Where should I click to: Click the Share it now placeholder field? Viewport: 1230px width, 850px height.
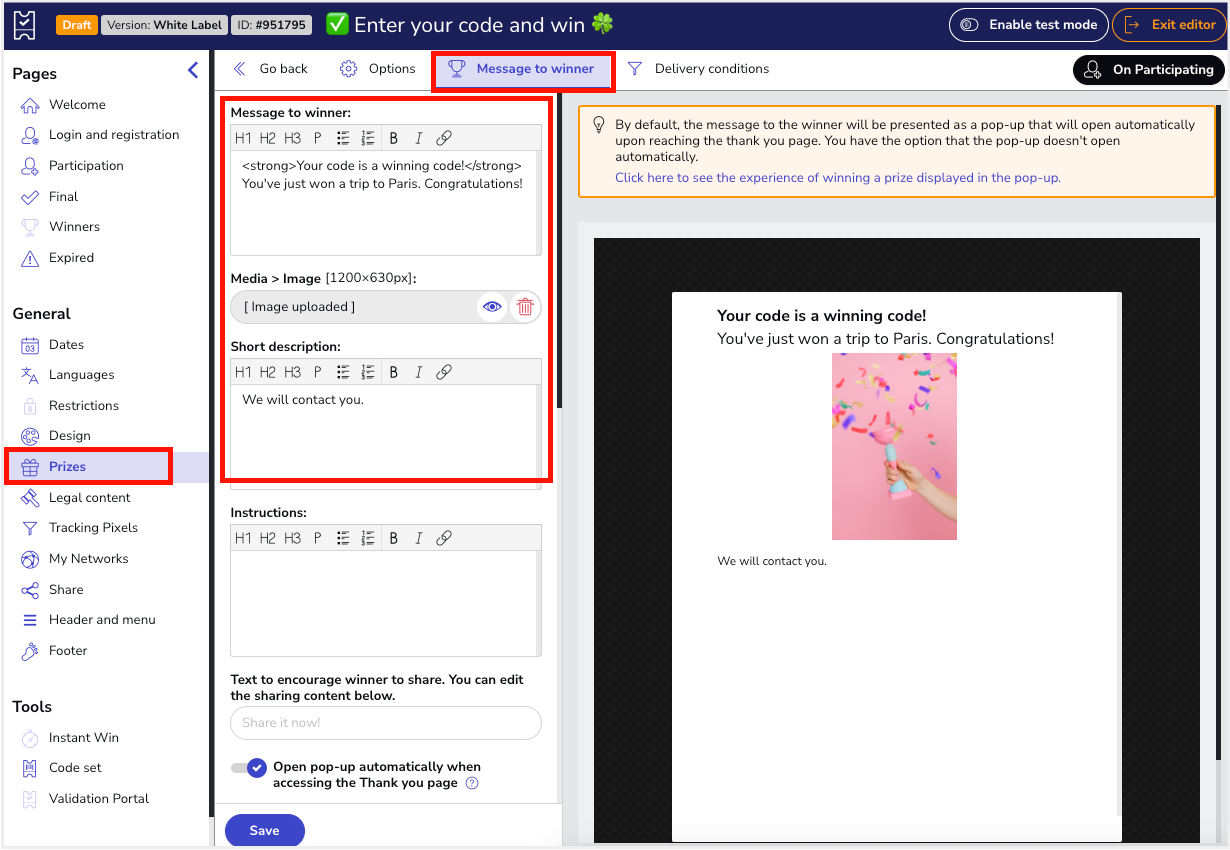pos(385,722)
